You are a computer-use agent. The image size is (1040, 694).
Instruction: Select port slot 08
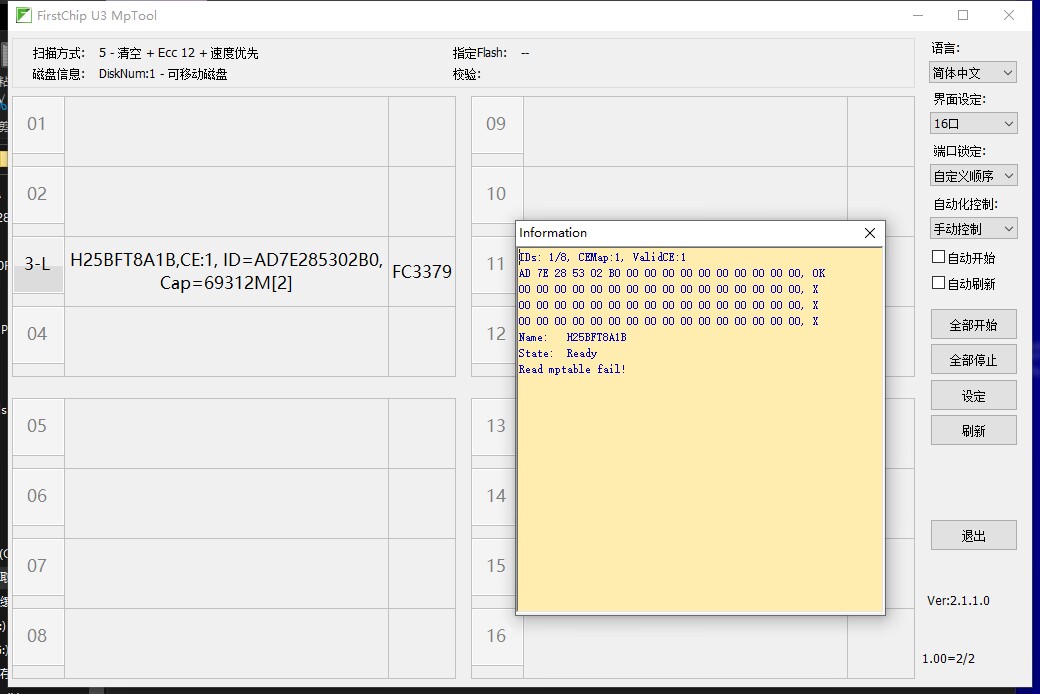point(38,636)
